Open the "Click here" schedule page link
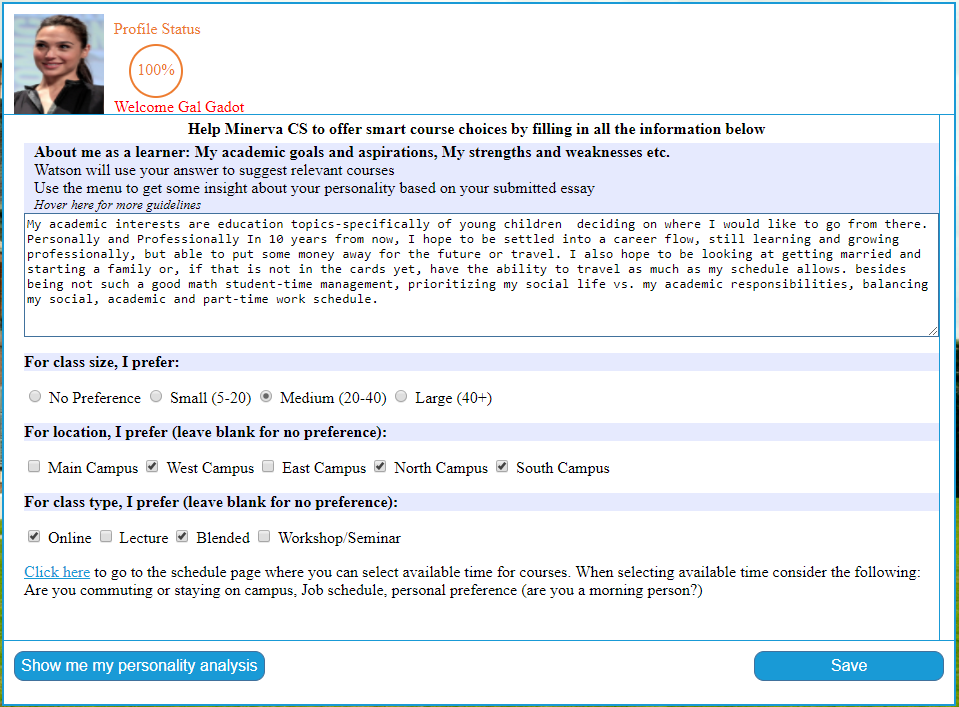This screenshot has width=959, height=707. point(57,572)
